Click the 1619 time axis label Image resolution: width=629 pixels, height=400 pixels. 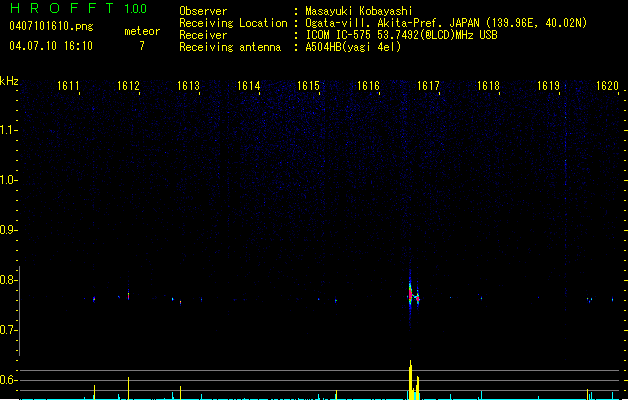pyautogui.click(x=548, y=85)
